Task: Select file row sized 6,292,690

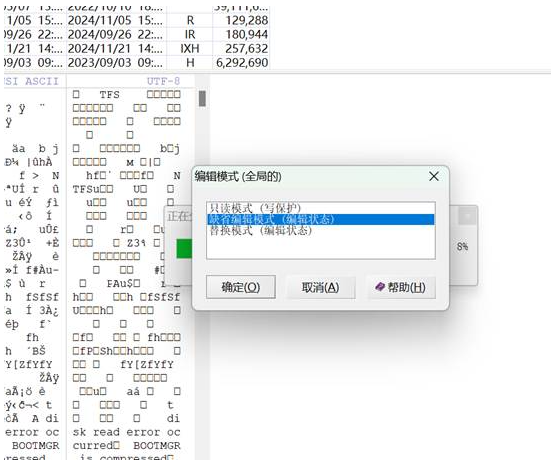Action: click(137, 63)
